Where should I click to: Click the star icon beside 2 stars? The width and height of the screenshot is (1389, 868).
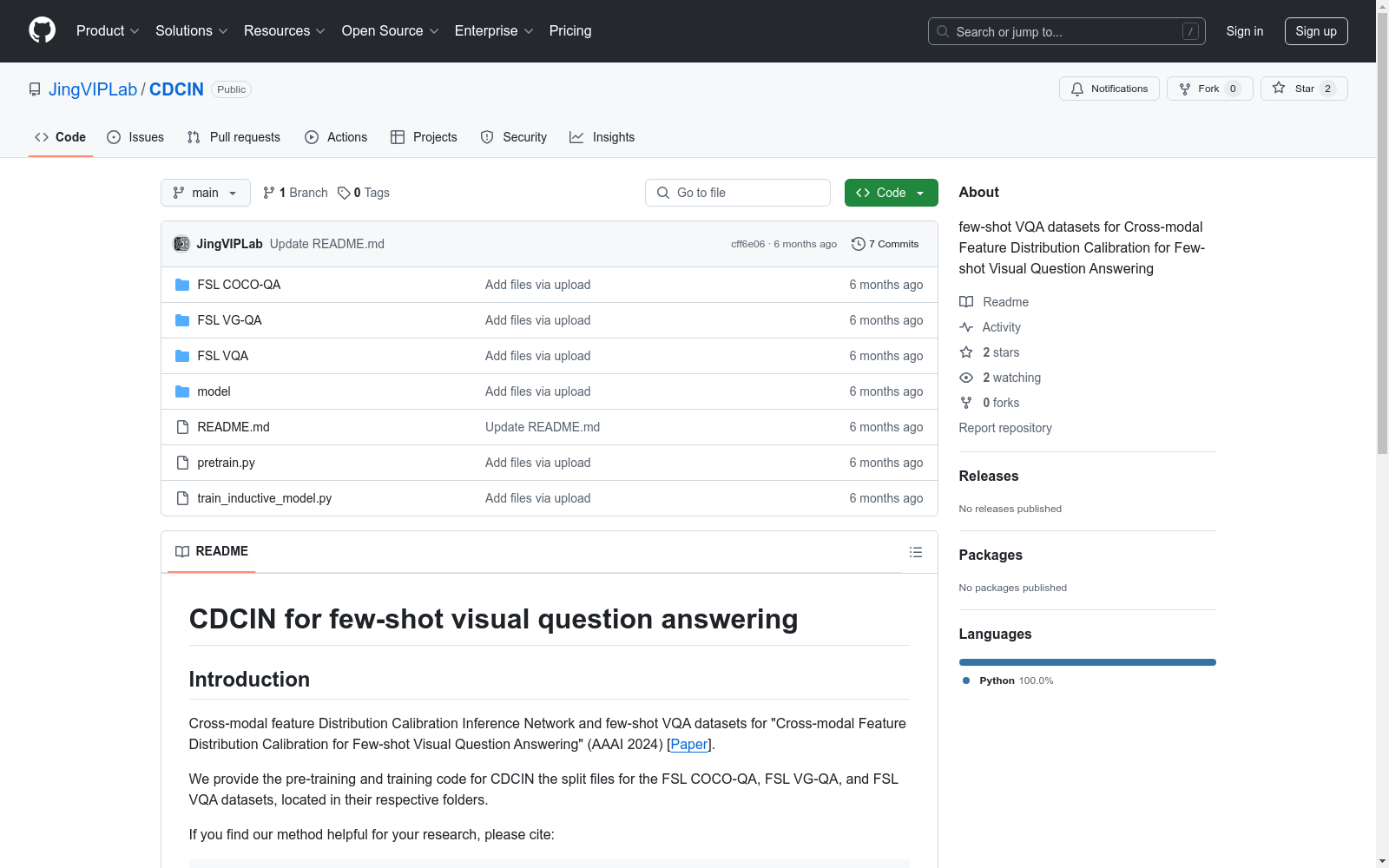pyautogui.click(x=966, y=352)
